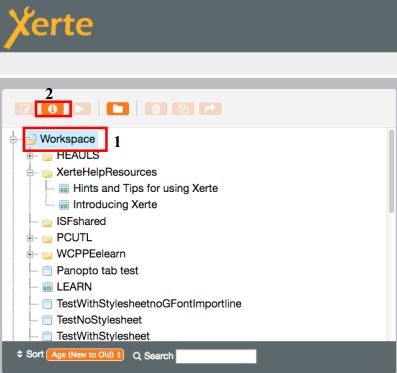Screen dimensions: 397x373
Task: Expand the PCUTL folder
Action: (30, 238)
